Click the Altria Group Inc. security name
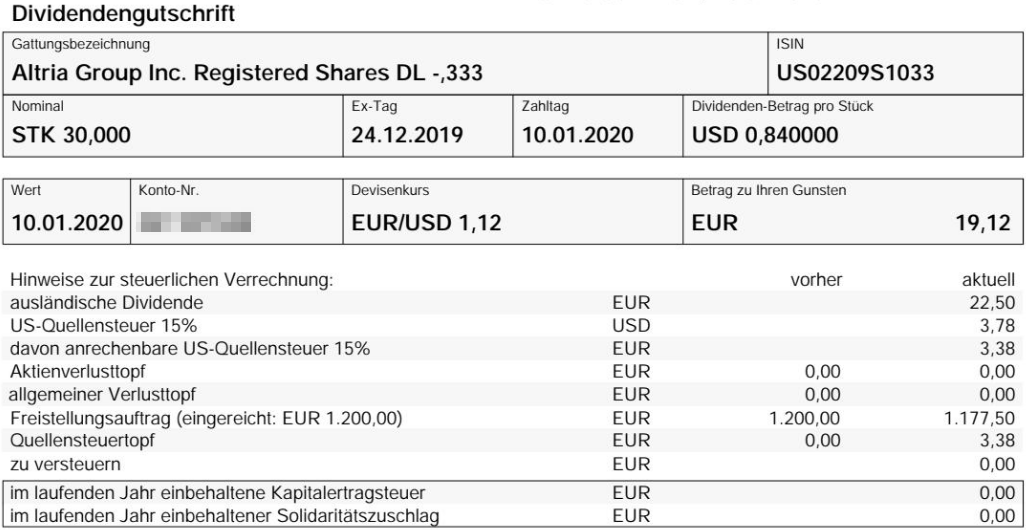 (247, 72)
